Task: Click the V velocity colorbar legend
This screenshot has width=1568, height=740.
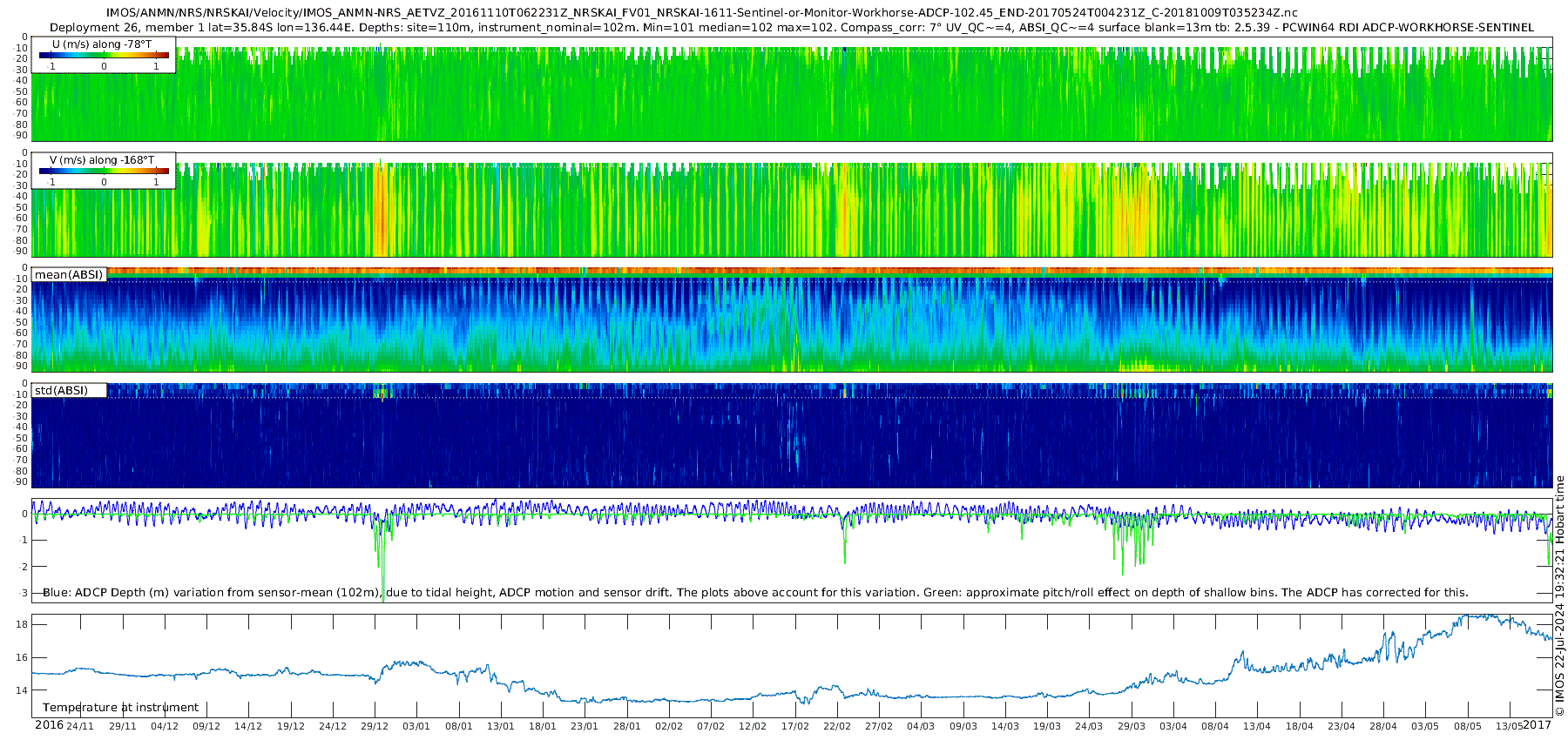Action: 103,170
